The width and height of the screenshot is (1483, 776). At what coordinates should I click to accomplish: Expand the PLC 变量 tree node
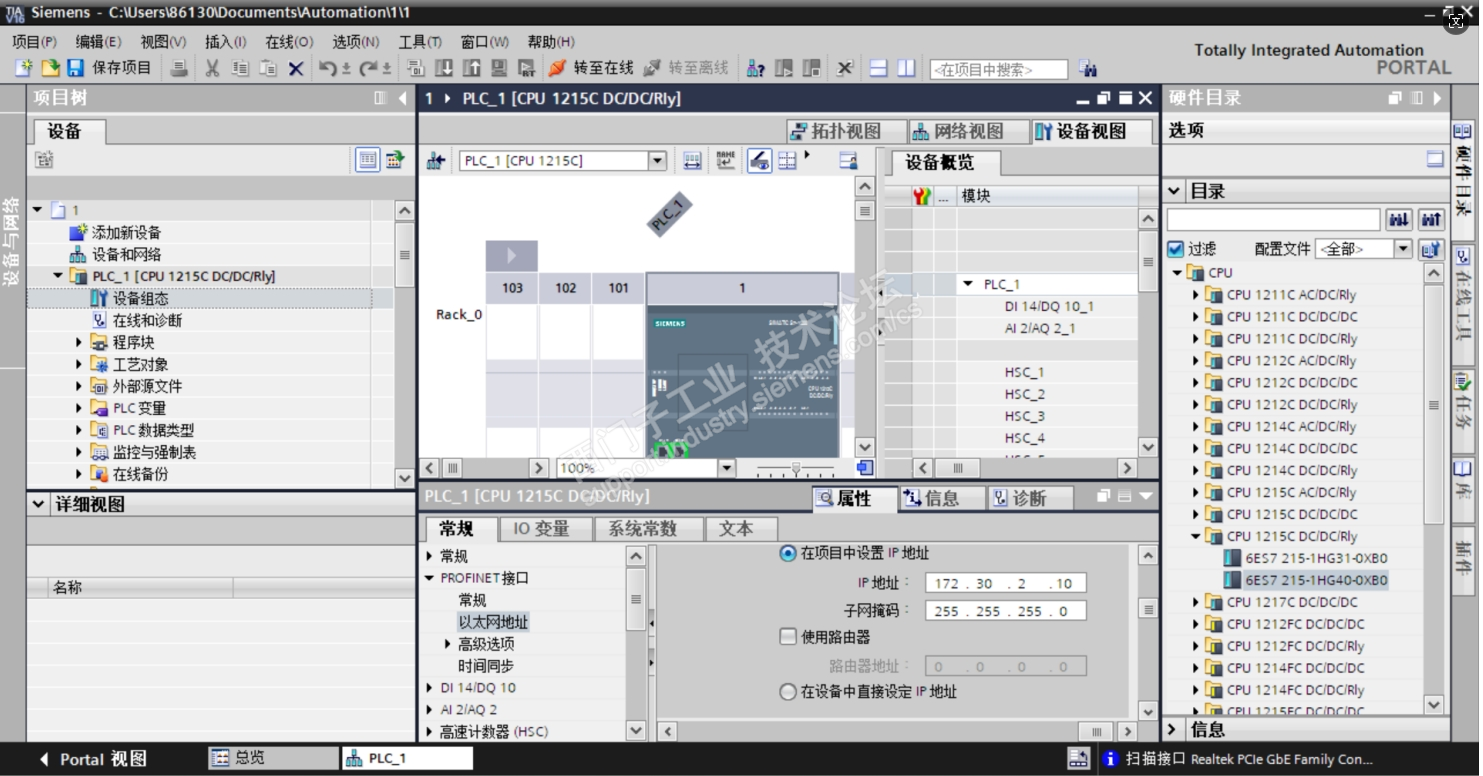coord(79,408)
